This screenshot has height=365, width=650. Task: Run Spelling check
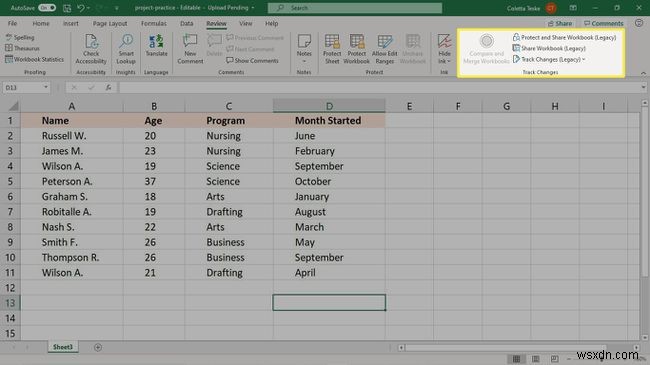20,37
